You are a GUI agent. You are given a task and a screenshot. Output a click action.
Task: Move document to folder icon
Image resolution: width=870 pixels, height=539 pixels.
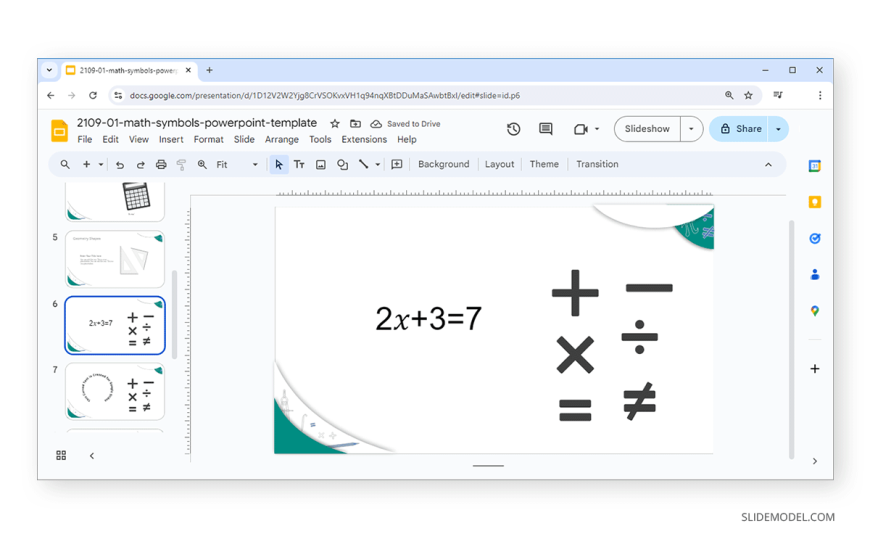tap(355, 124)
